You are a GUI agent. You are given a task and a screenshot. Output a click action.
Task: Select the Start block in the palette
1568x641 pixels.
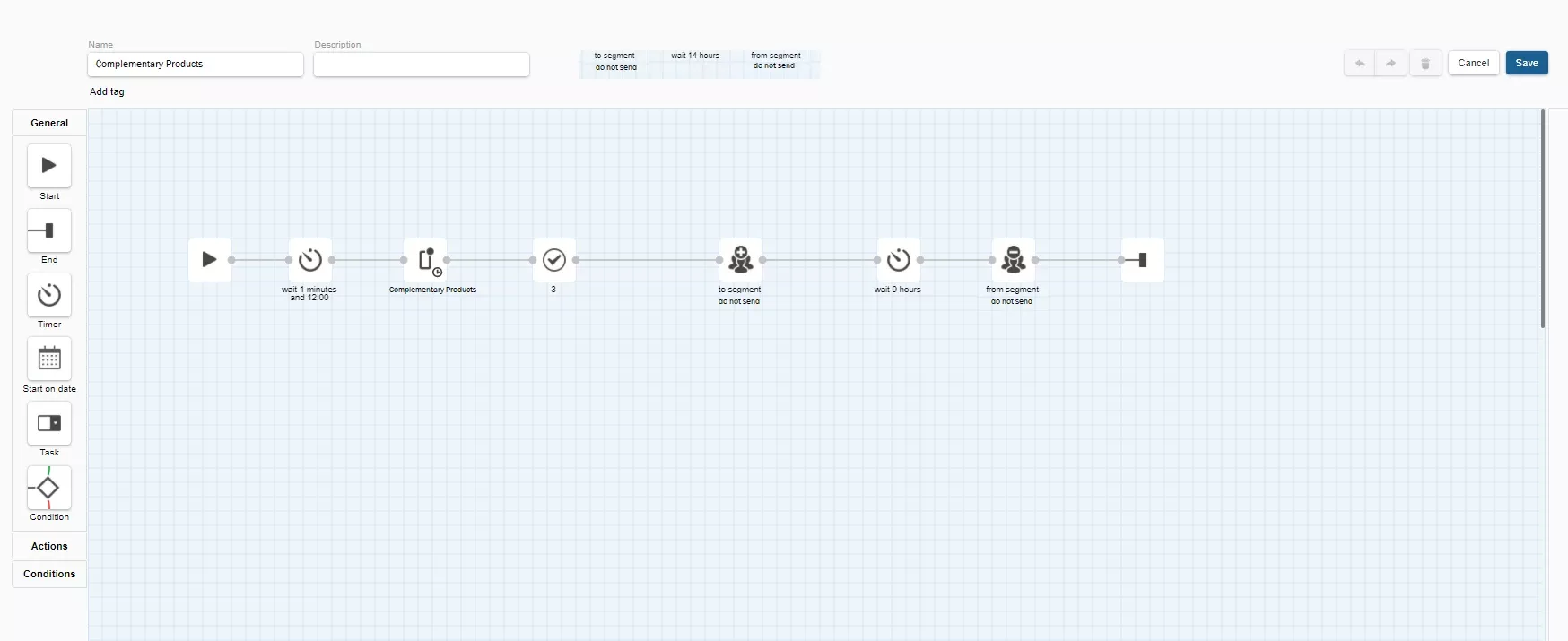(49, 166)
